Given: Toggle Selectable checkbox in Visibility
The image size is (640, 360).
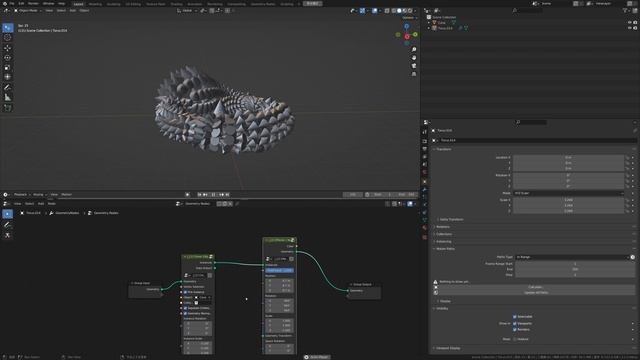Looking at the screenshot, I should (x=515, y=316).
